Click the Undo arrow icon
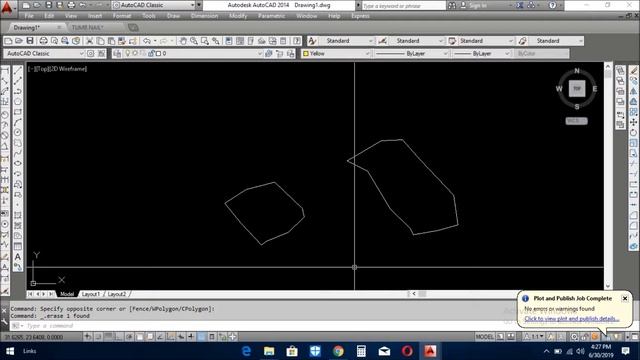Screen dimensions: 640x360 point(147,41)
